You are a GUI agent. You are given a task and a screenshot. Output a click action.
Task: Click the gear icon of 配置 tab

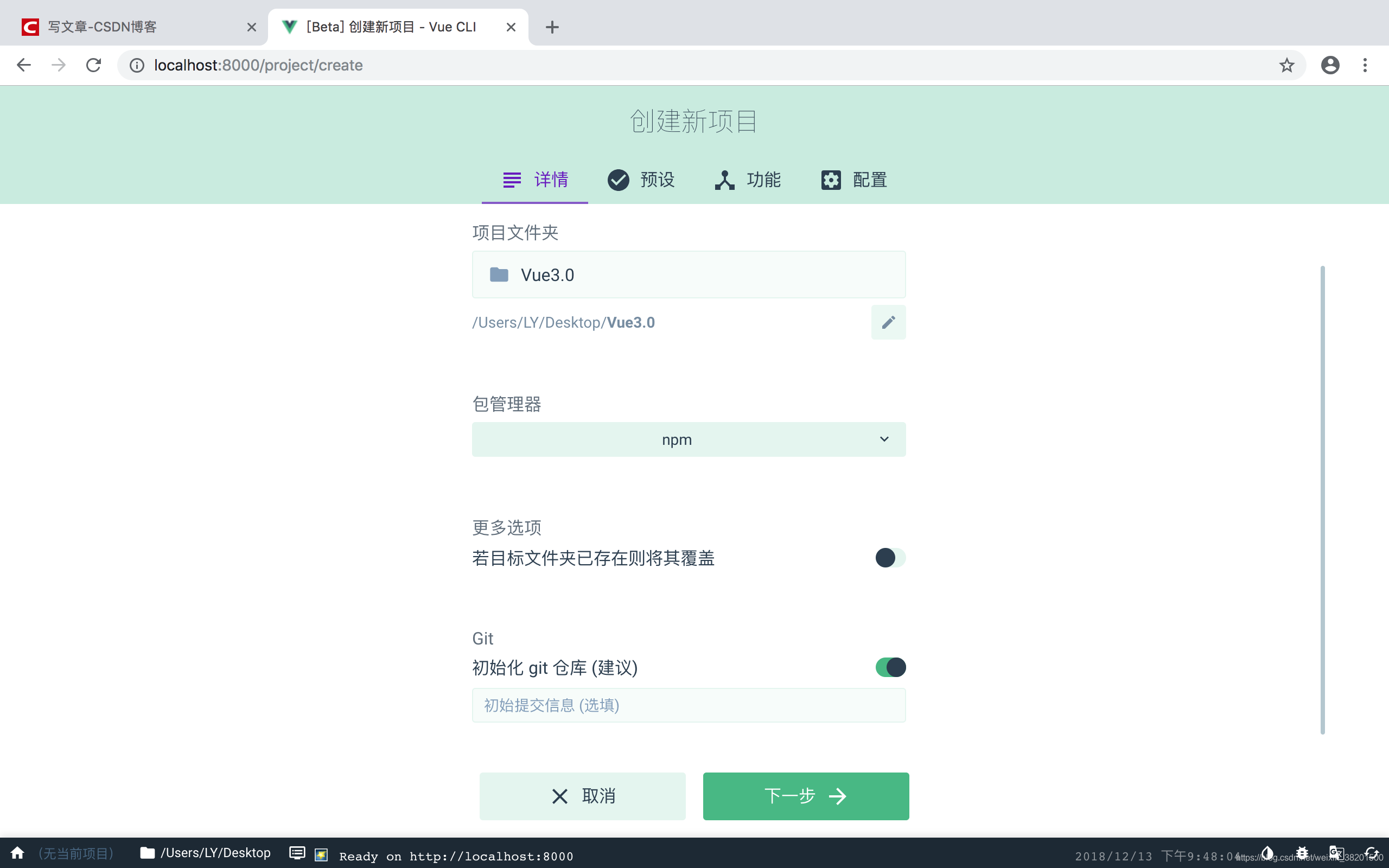click(x=831, y=180)
